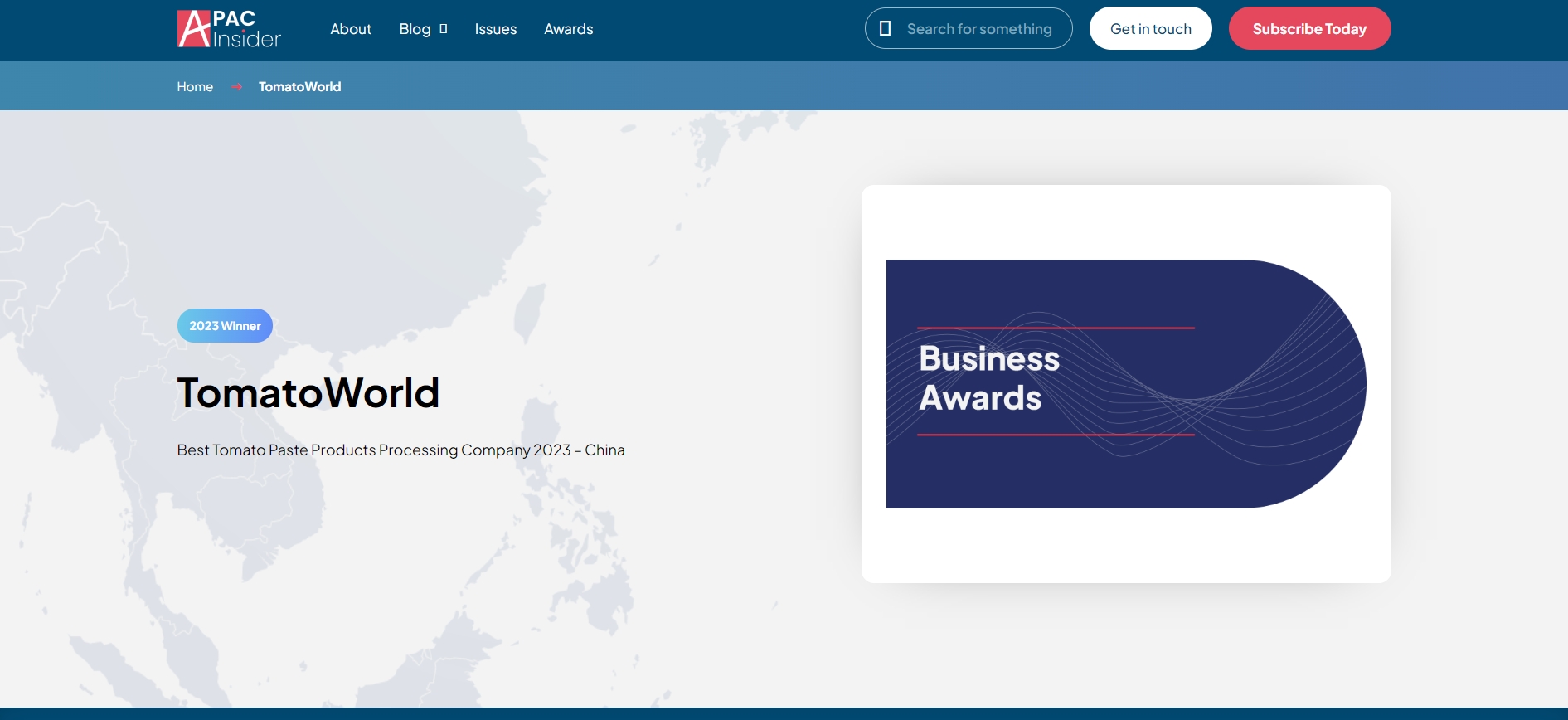This screenshot has height=720, width=1568.
Task: Open the Business Awards image
Action: [x=1126, y=384]
